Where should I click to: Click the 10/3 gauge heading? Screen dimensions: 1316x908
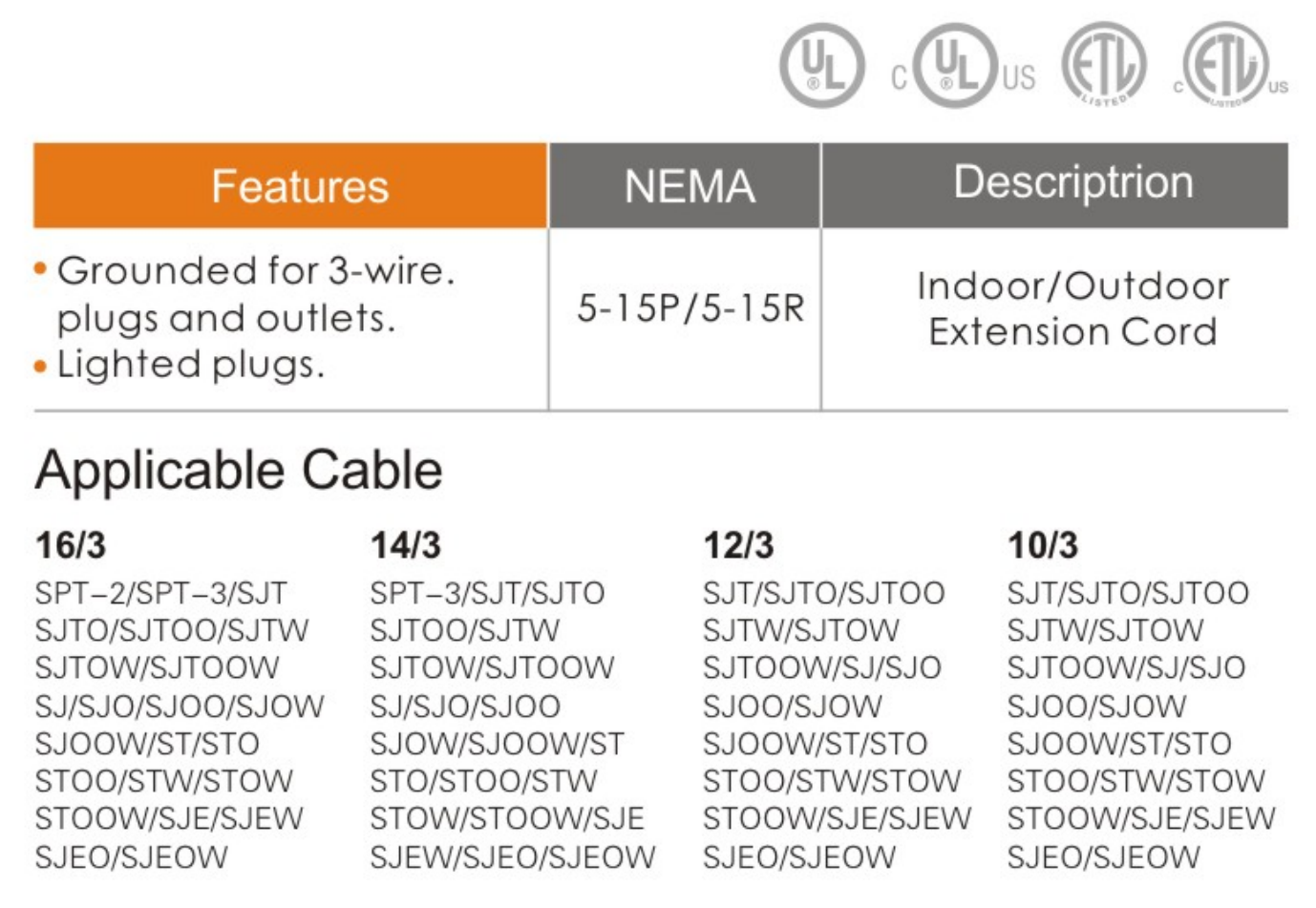coord(1042,545)
